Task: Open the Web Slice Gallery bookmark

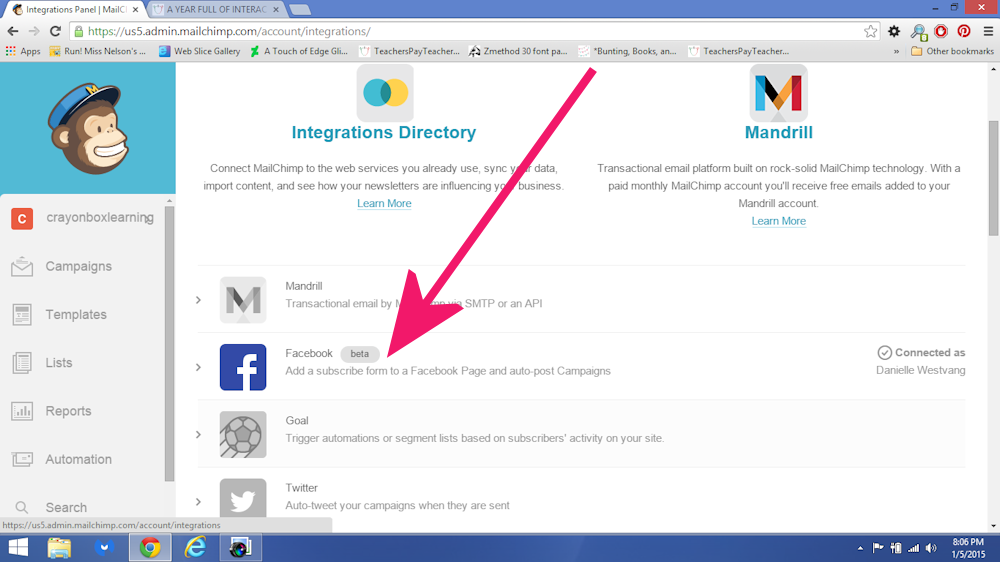Action: click(x=200, y=51)
